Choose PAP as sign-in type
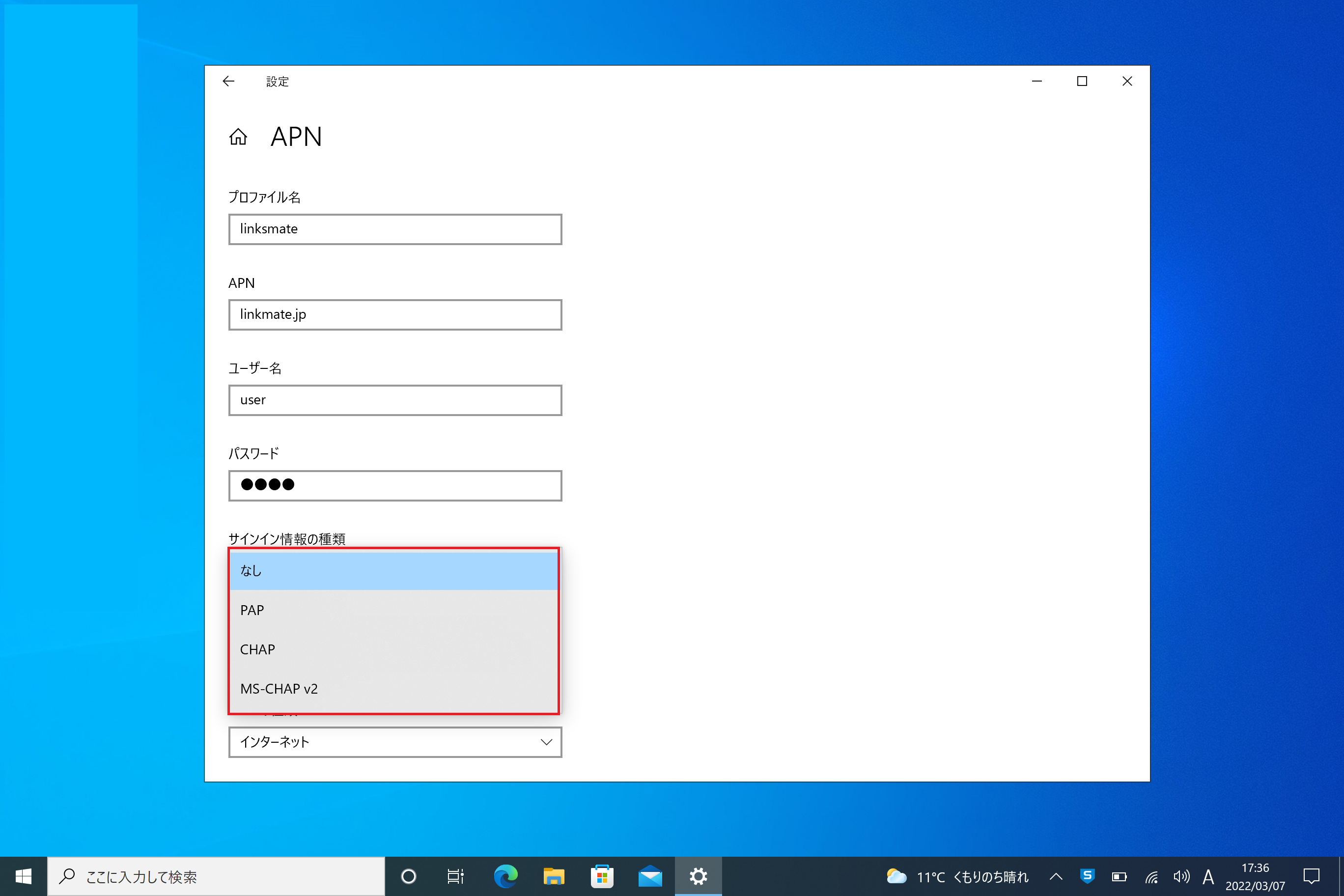This screenshot has height=896, width=1344. (x=394, y=610)
